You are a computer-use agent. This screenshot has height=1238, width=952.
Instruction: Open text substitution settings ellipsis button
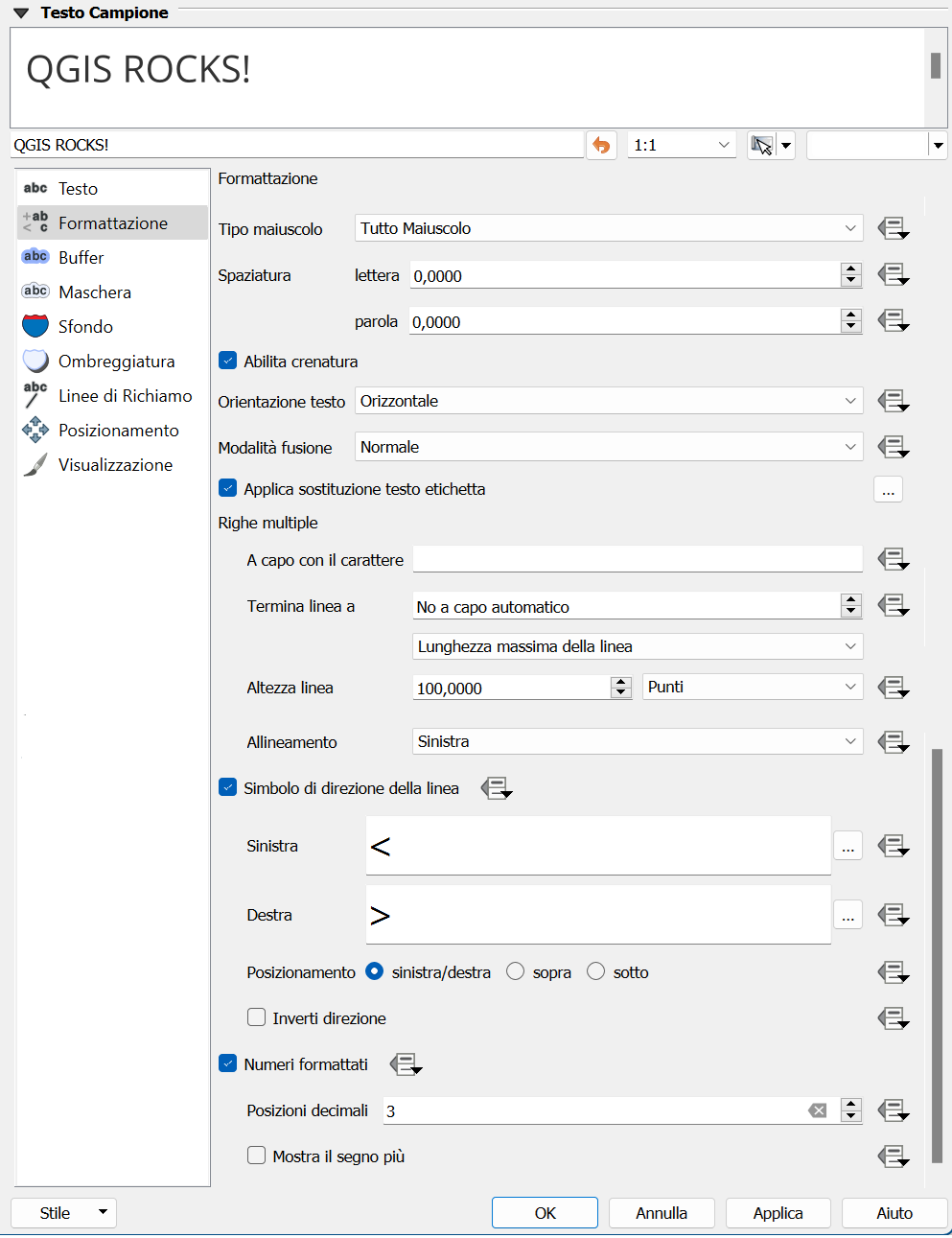pos(888,489)
